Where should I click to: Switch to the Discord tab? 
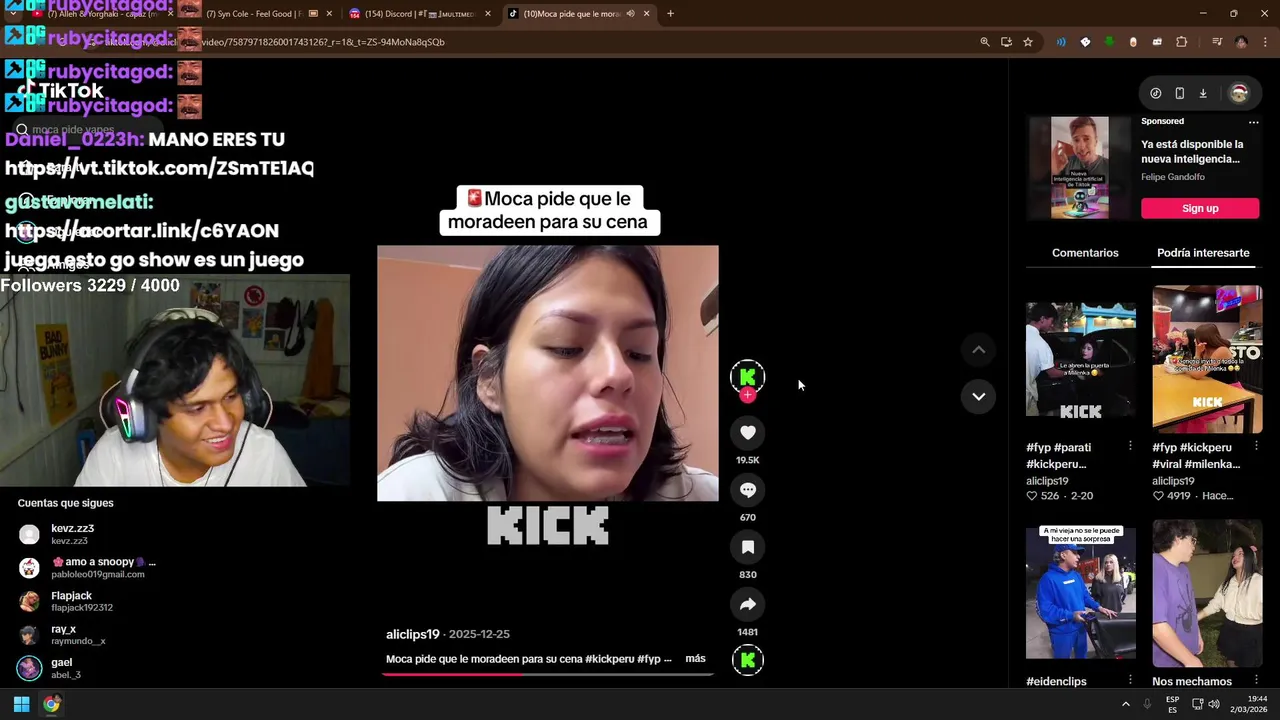pos(418,14)
